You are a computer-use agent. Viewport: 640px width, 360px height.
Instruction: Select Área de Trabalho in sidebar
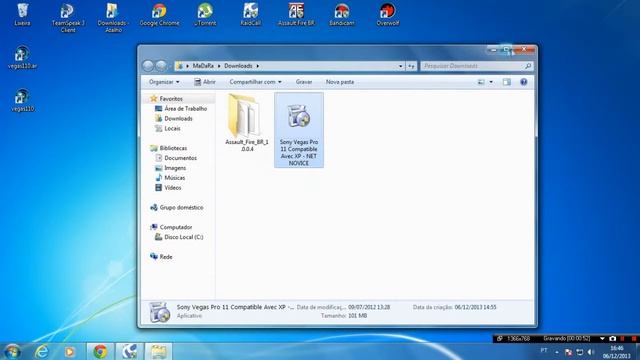pos(185,109)
